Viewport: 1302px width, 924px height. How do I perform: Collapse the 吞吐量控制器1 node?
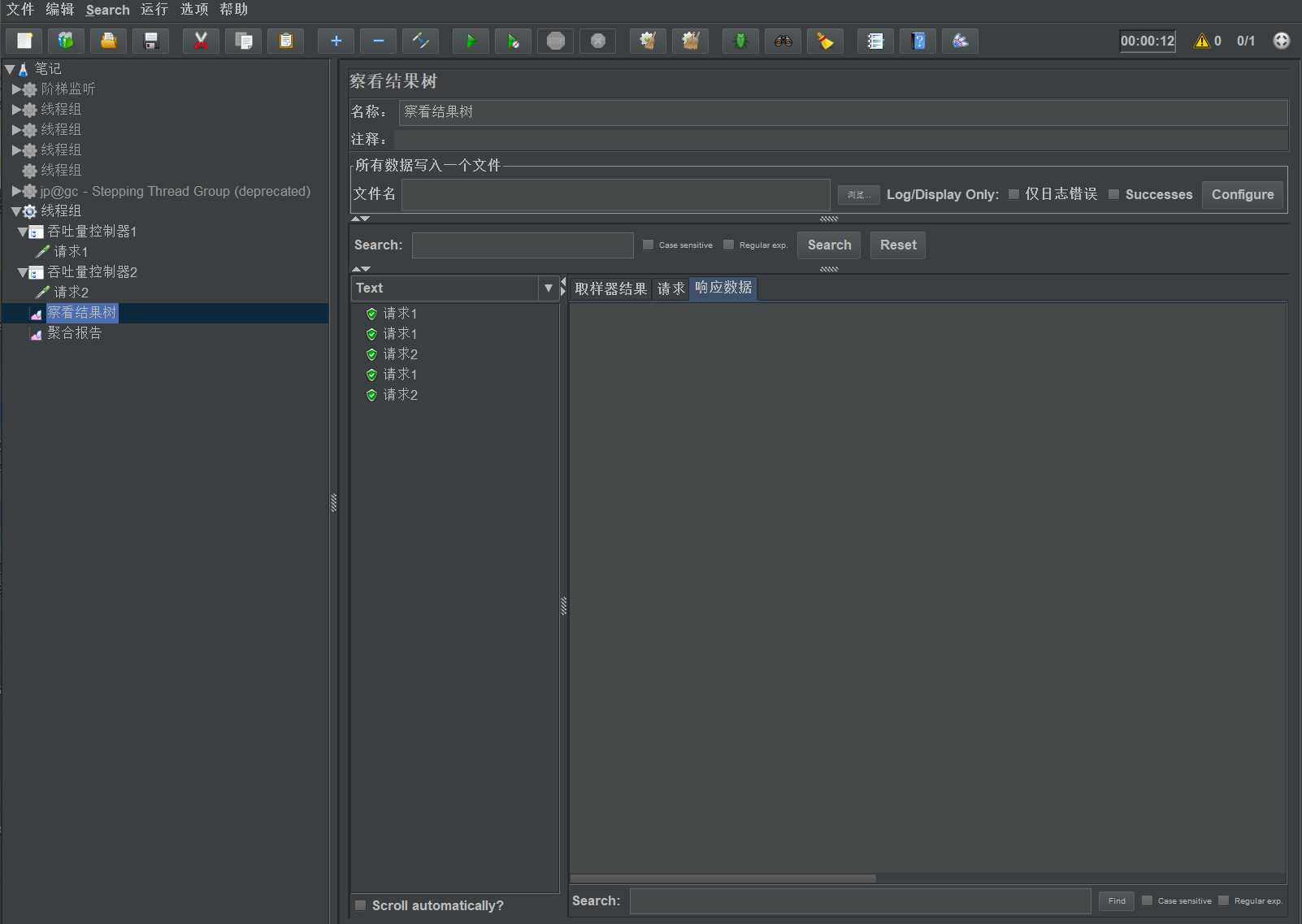click(23, 232)
